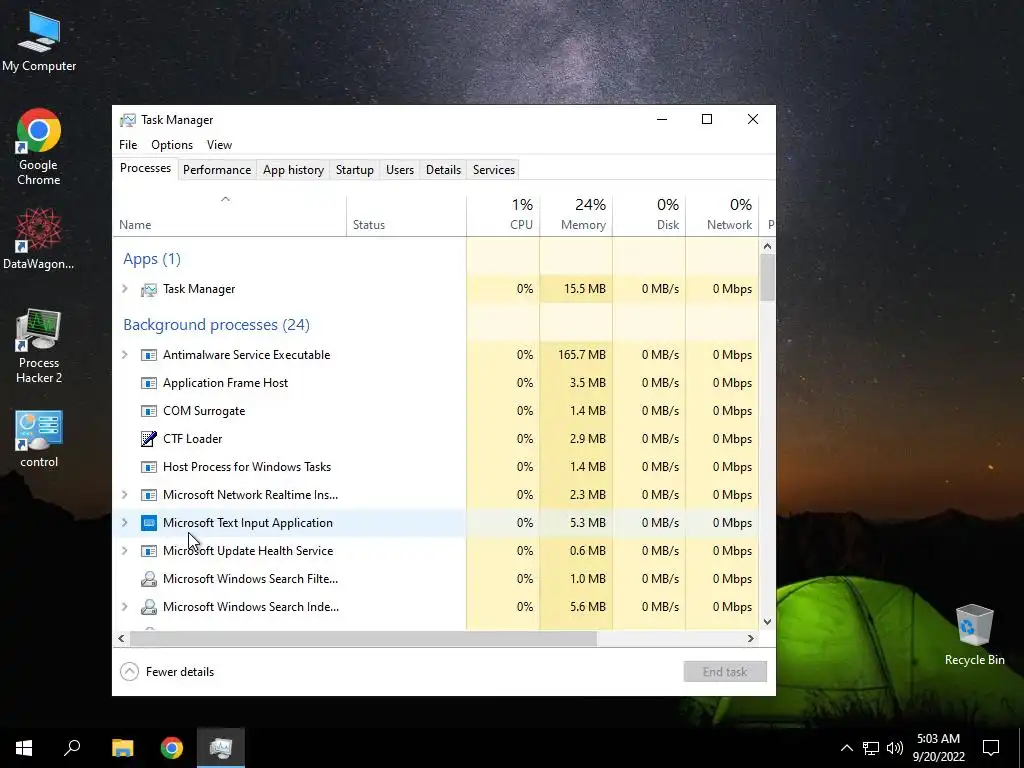Sort by the Network column header

point(722,216)
